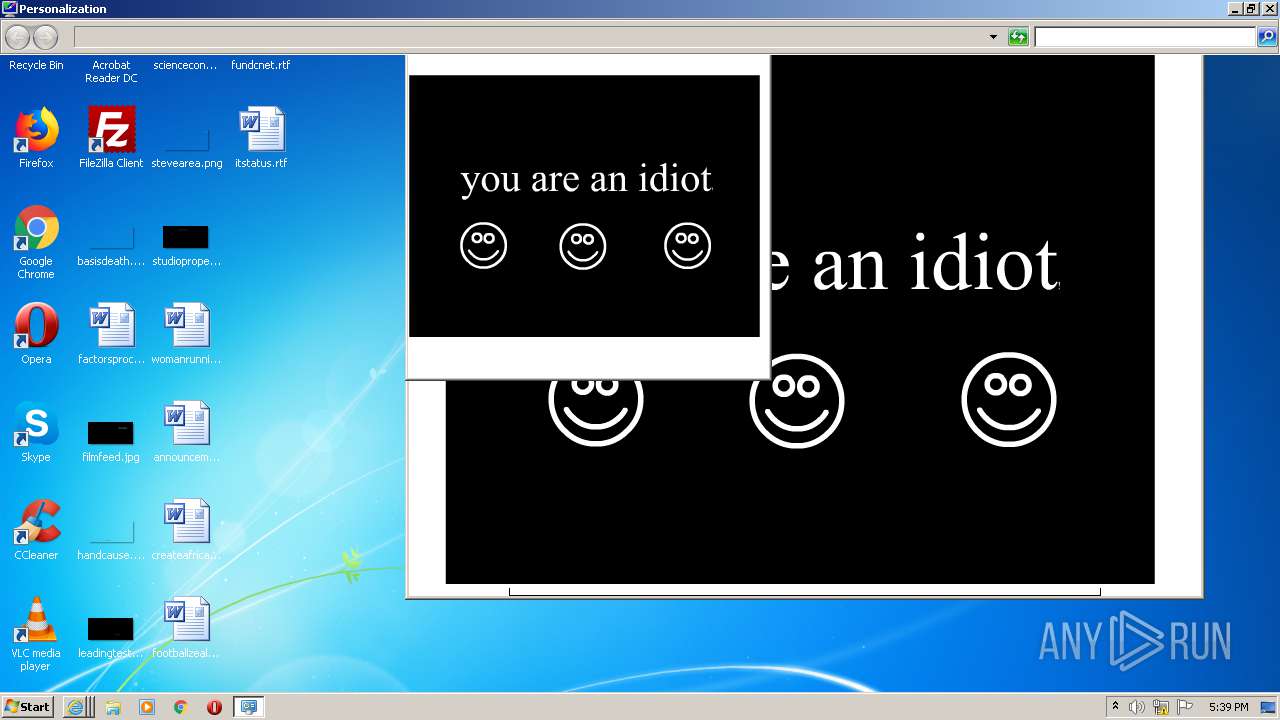The height and width of the screenshot is (720, 1280).
Task: Launch Skype from the desktop
Action: [x=36, y=431]
